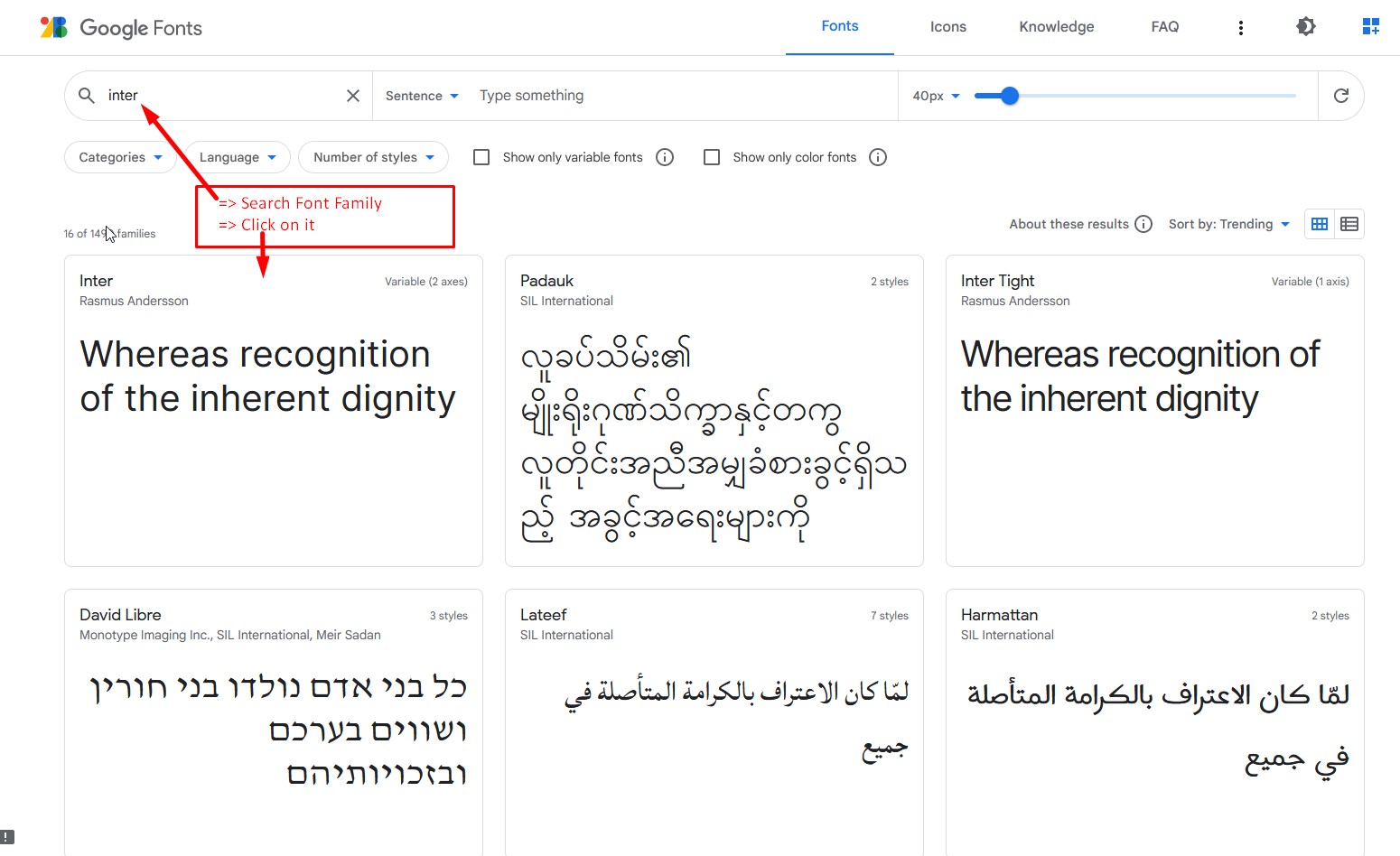Enable Show only variable fonts checkbox

pos(482,157)
